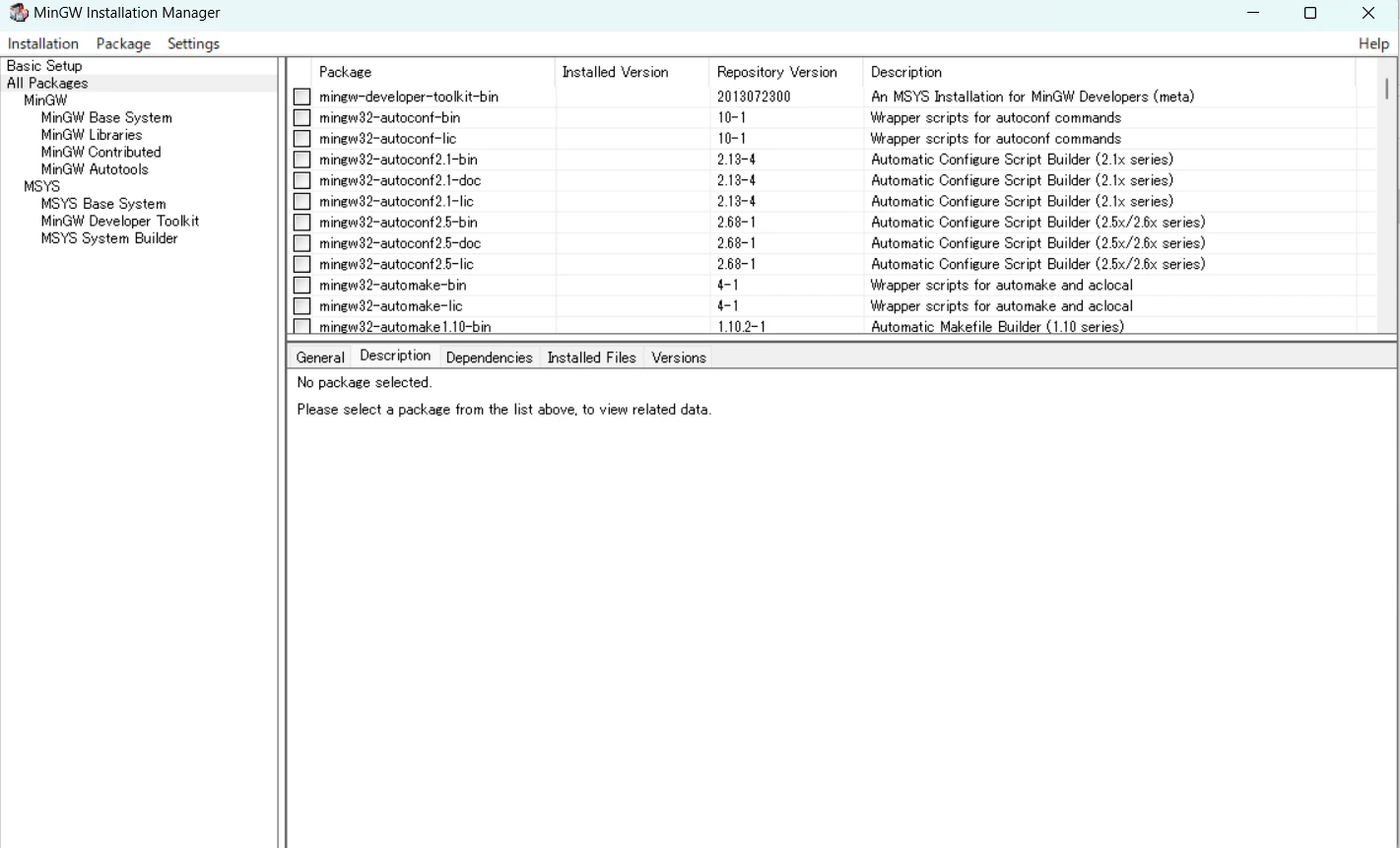Click the 'No package selected.' message
This screenshot has width=1400, height=848.
pyautogui.click(x=365, y=382)
